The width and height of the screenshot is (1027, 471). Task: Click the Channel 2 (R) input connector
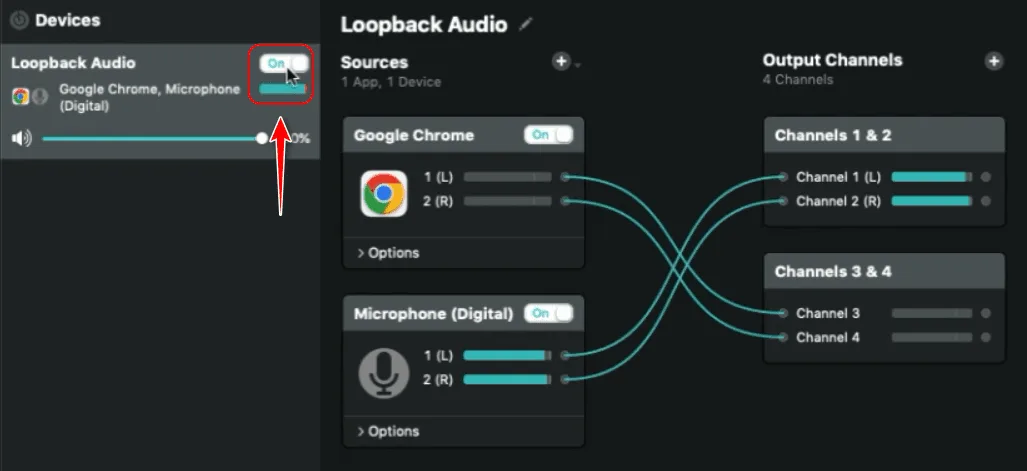click(783, 201)
